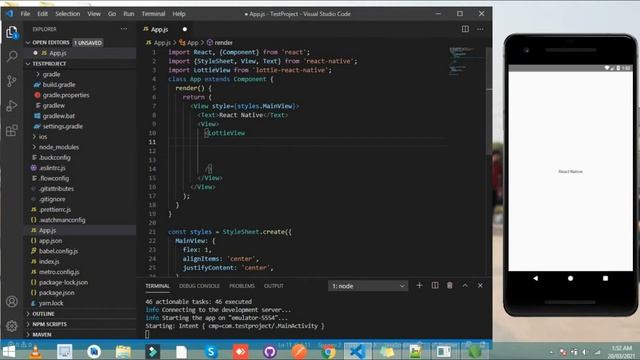Open yarn.lock in the explorer

[x=51, y=303]
